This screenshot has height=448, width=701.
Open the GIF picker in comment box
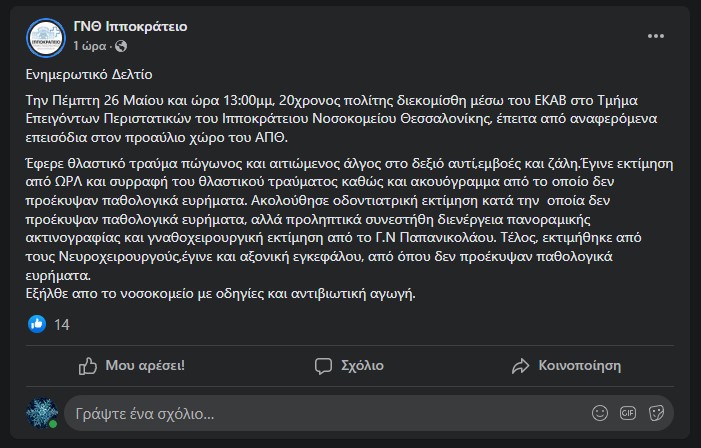628,413
